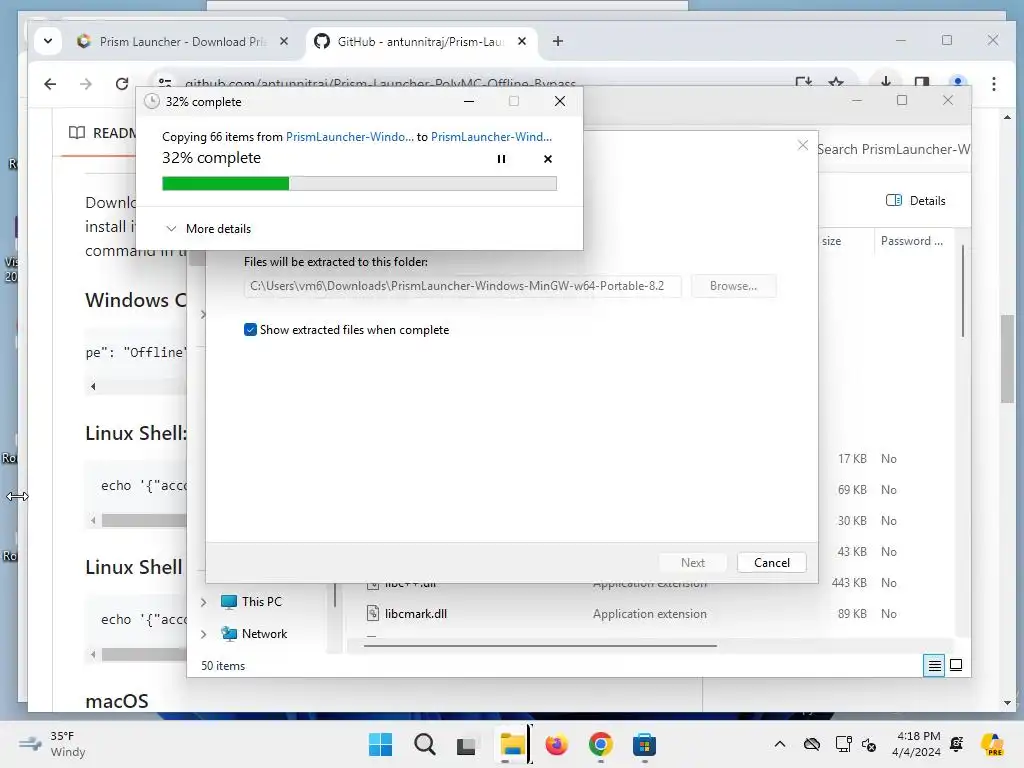Close the GitHub browser tab
Image resolution: width=1024 pixels, height=768 pixels.
click(522, 41)
